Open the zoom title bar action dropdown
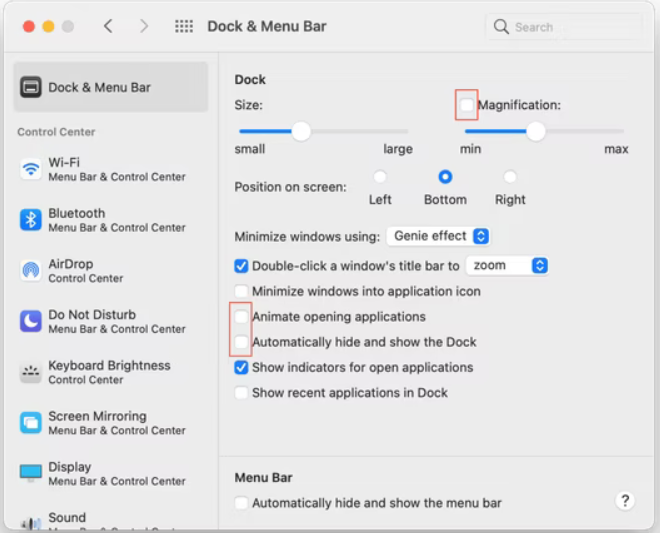This screenshot has height=533, width=660. click(508, 266)
